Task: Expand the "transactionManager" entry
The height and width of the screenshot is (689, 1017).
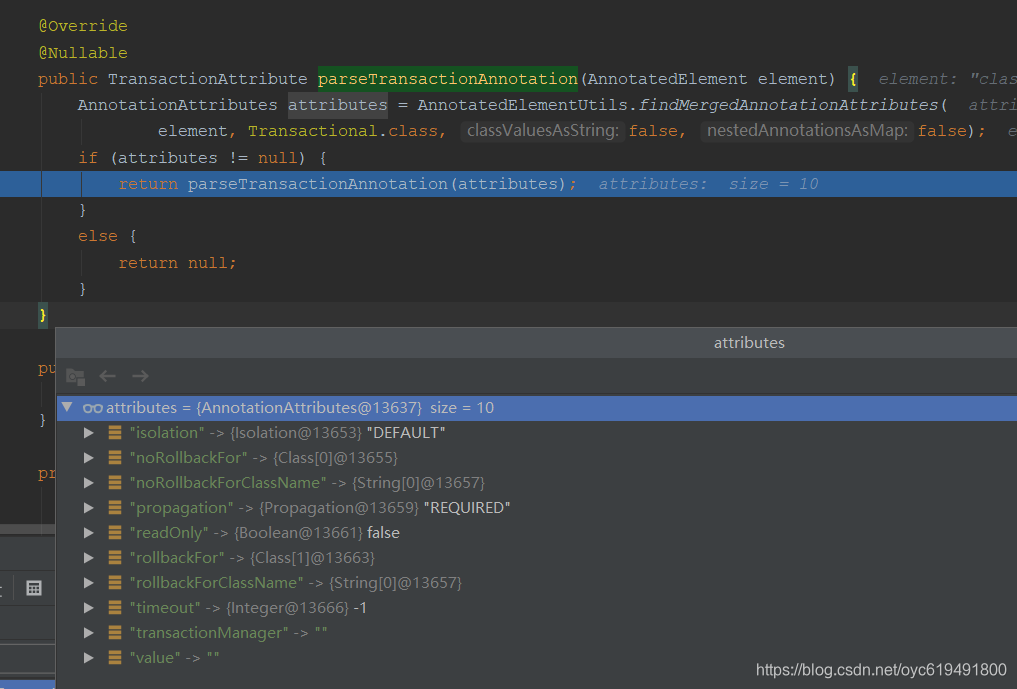Action: point(89,633)
